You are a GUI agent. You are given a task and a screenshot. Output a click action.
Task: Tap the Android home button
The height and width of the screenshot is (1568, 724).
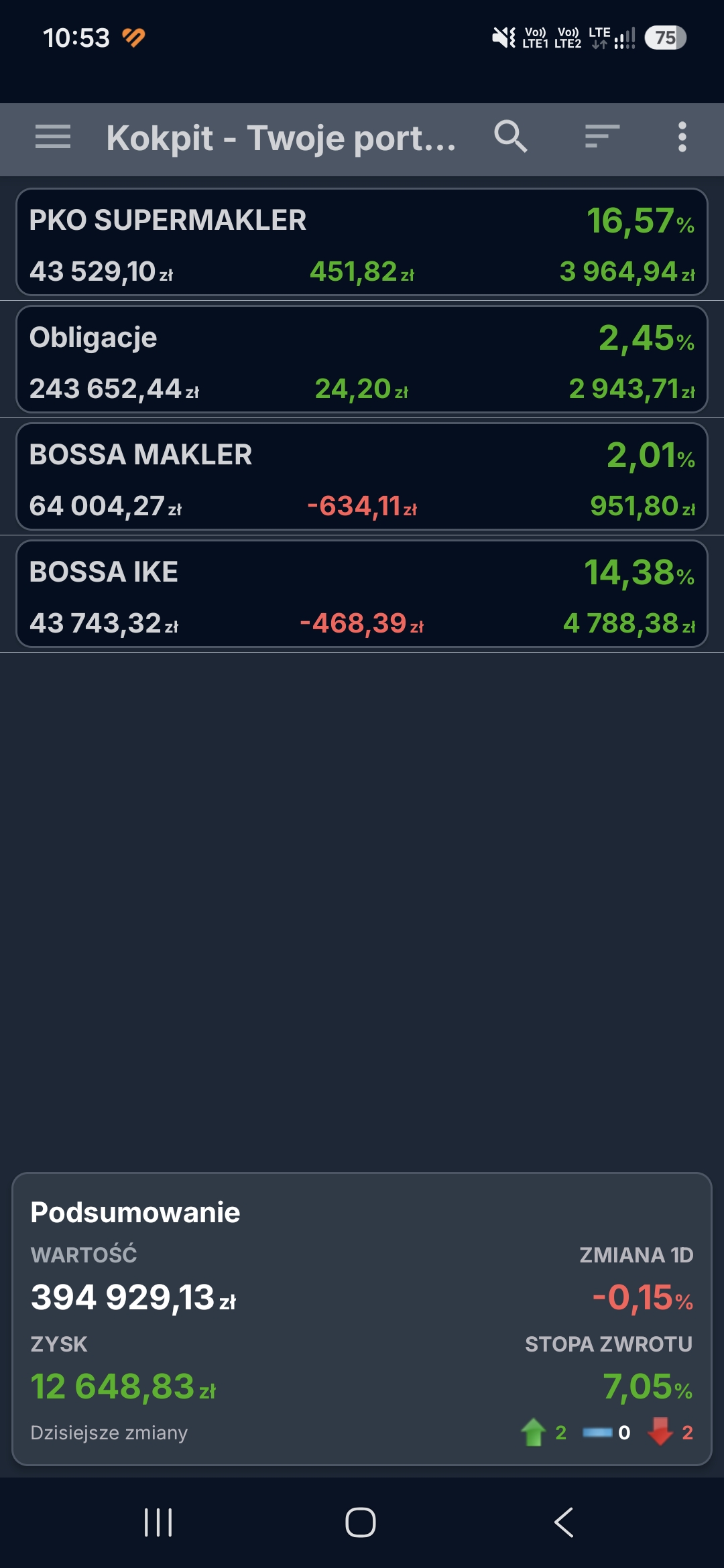(x=361, y=1522)
